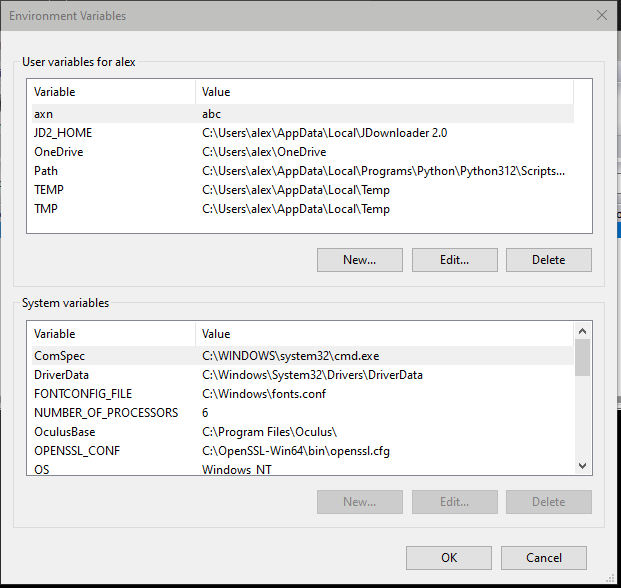
Task: Click the scroll-down arrow in system variables
Action: pyautogui.click(x=582, y=466)
